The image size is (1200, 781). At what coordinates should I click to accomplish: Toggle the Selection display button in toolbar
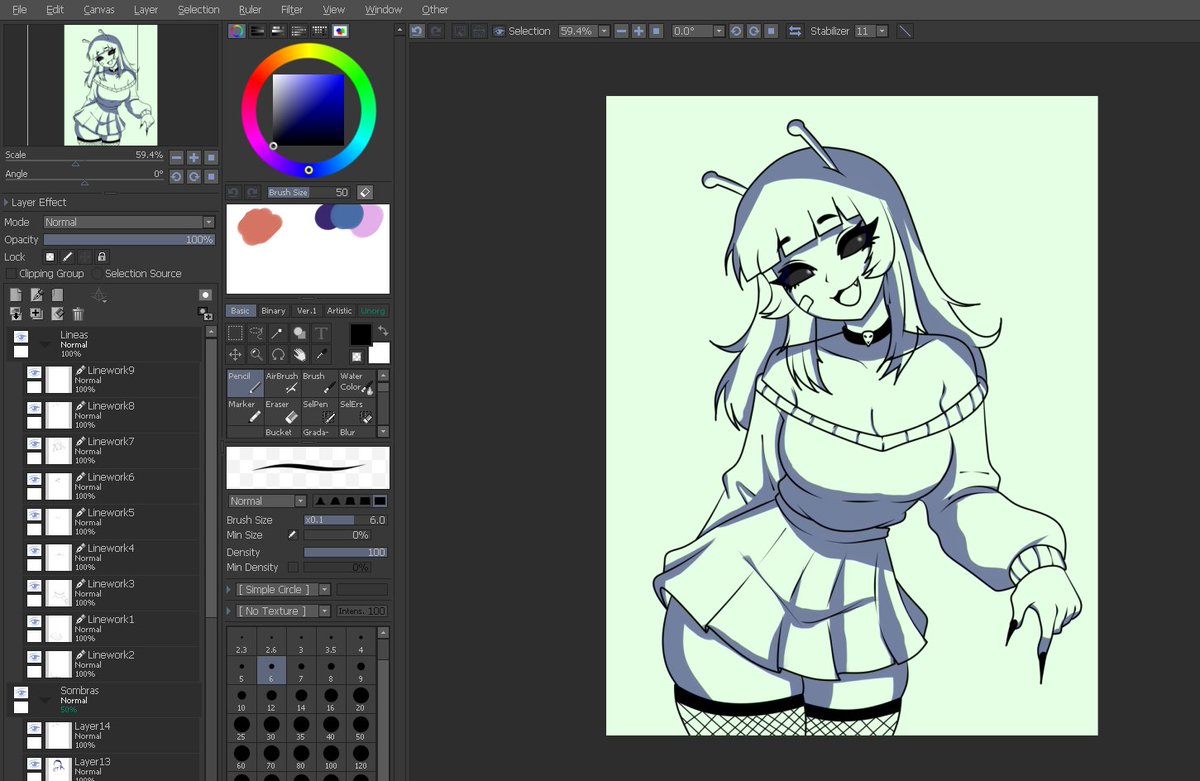[522, 31]
